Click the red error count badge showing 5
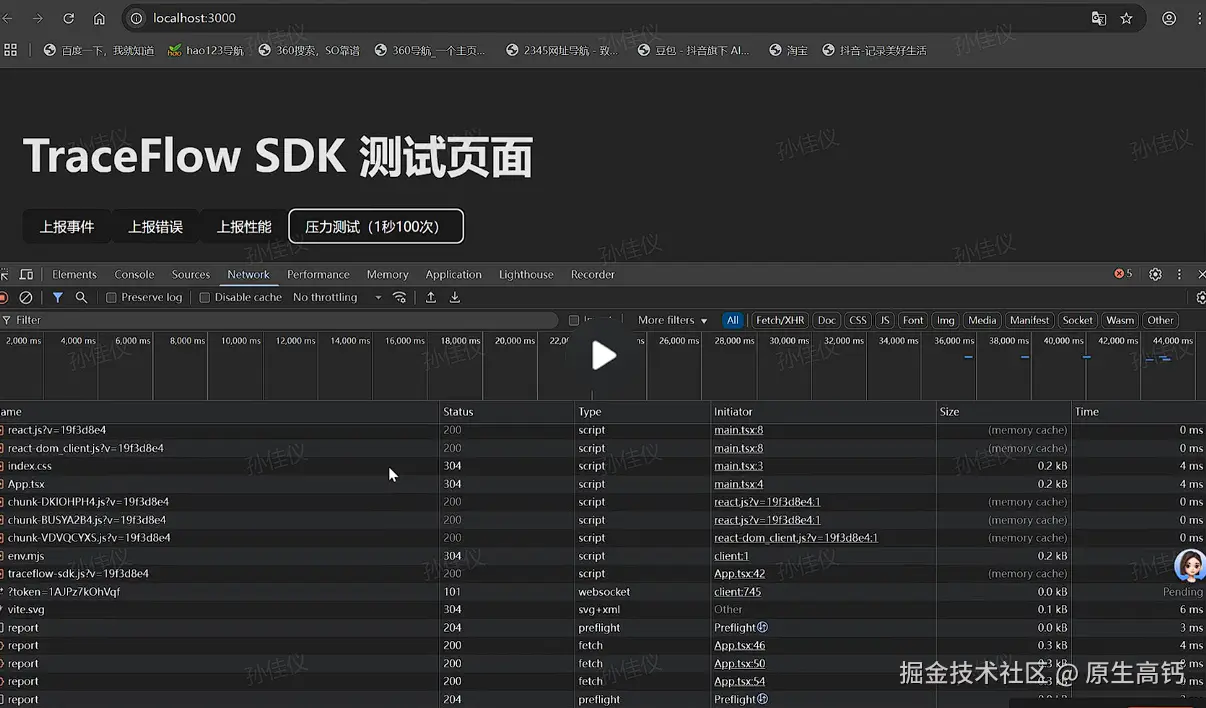 (1124, 274)
